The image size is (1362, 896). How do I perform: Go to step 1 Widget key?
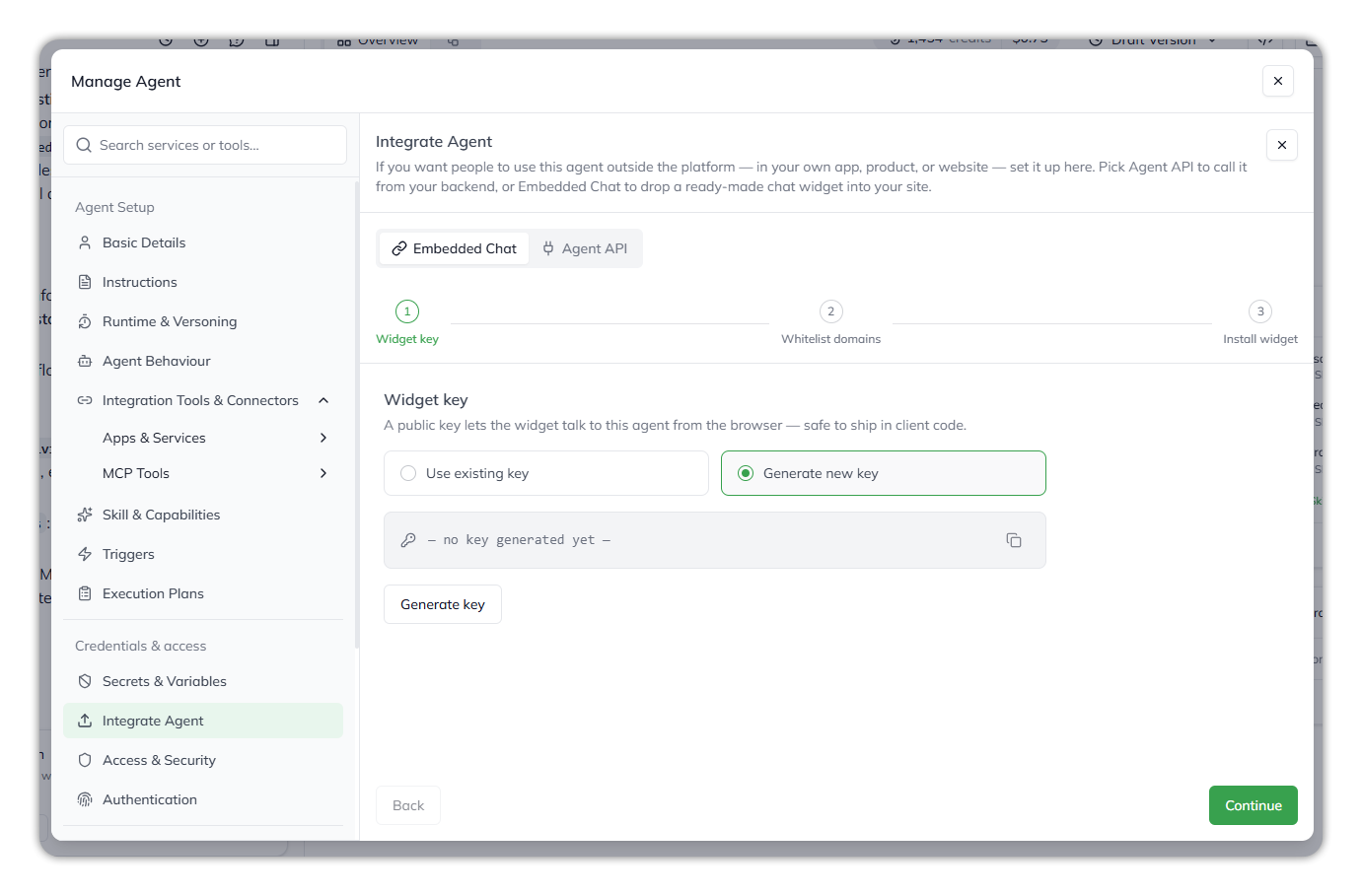pyautogui.click(x=407, y=322)
